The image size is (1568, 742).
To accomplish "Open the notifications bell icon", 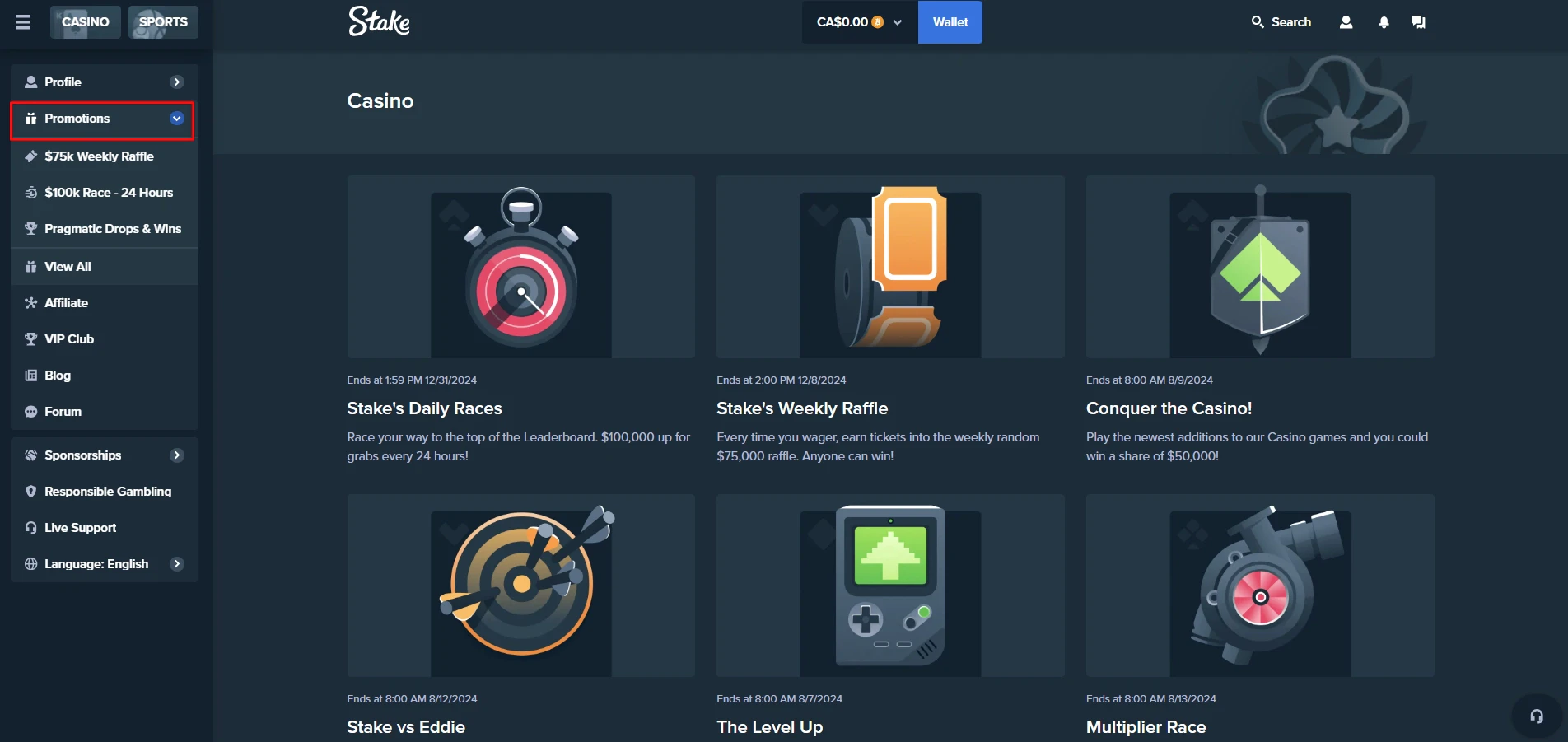I will click(1384, 22).
